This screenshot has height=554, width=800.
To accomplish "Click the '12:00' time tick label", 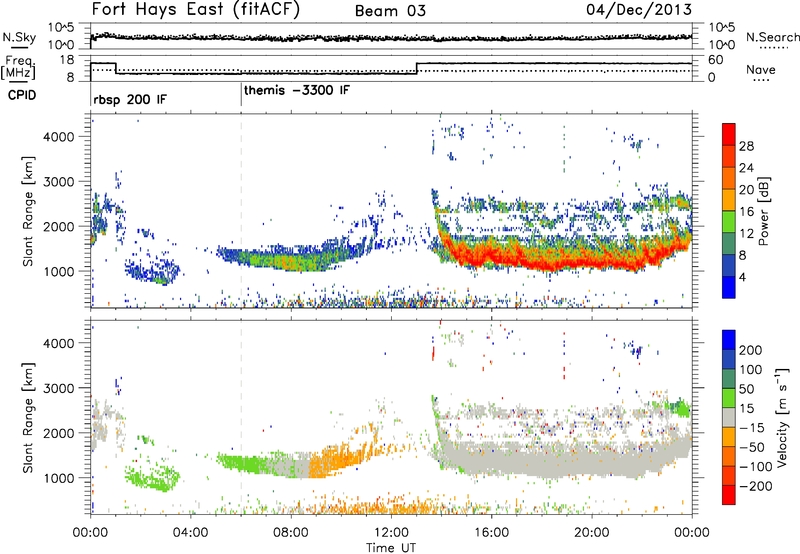I will click(391, 533).
